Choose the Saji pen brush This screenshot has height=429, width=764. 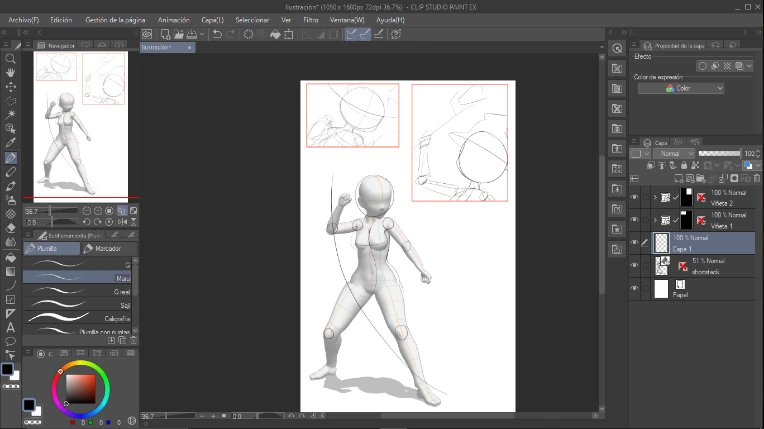click(x=77, y=305)
